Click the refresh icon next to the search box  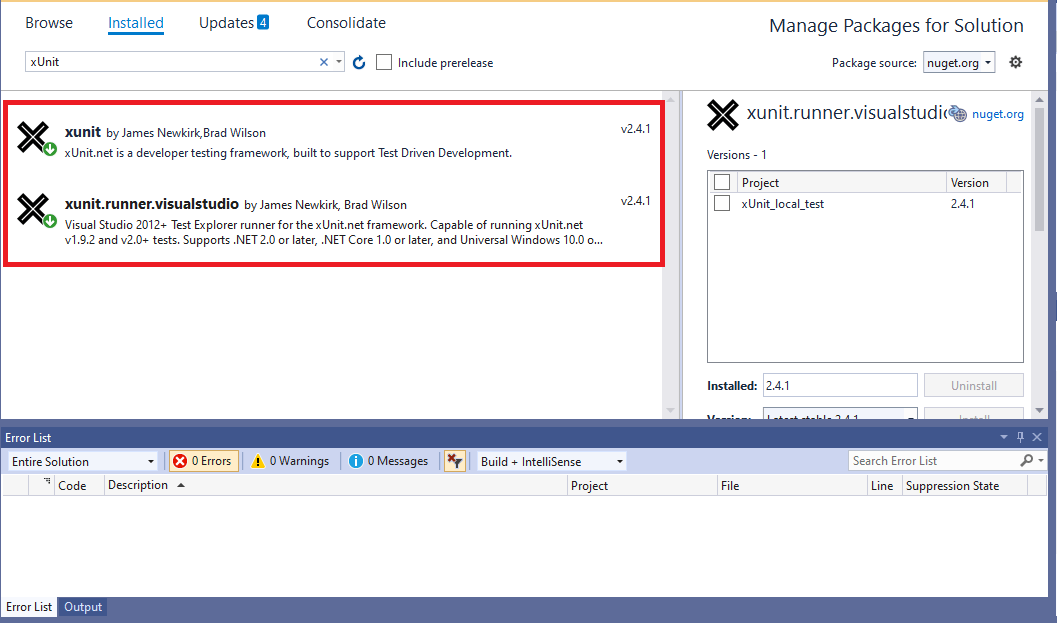point(359,62)
